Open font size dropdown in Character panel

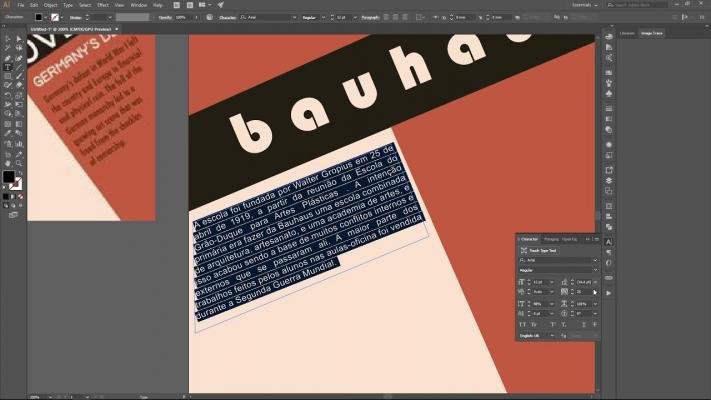(552, 282)
